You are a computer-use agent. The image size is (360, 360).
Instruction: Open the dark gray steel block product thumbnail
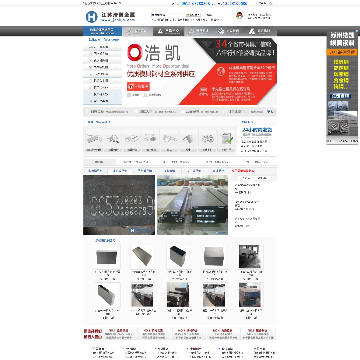[107, 257]
